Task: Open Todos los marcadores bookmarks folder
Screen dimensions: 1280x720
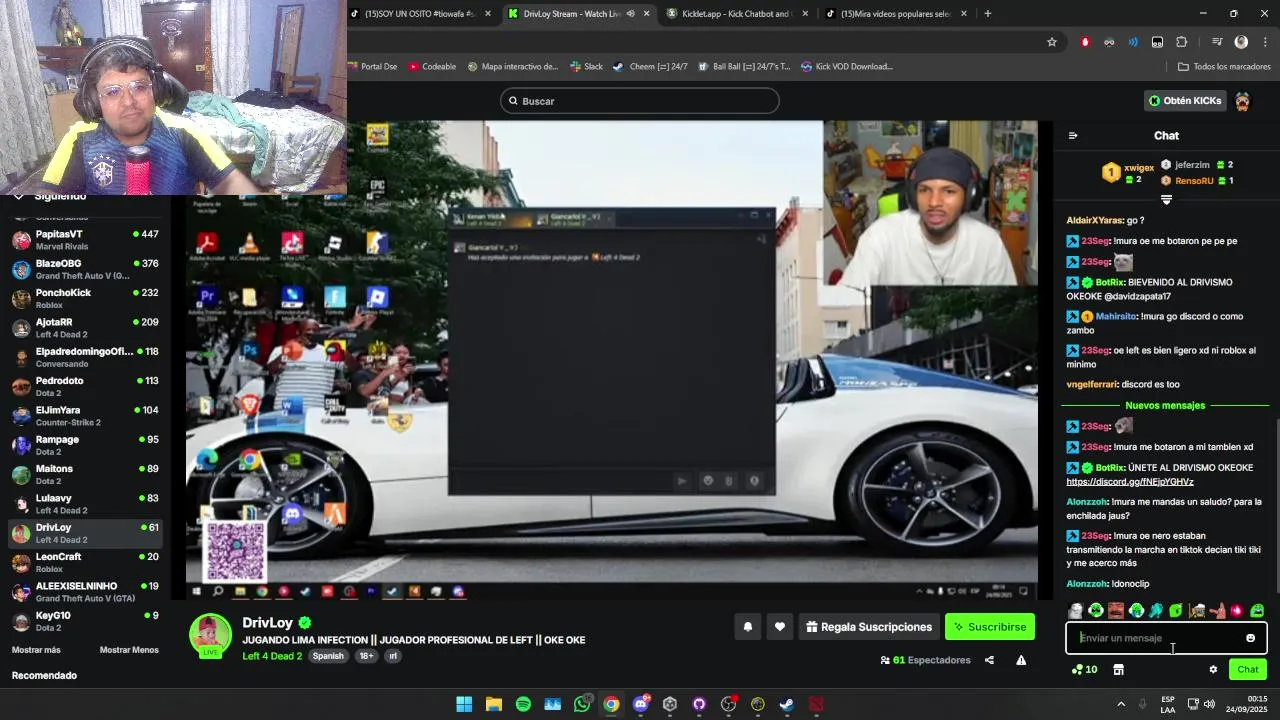Action: click(x=1224, y=67)
